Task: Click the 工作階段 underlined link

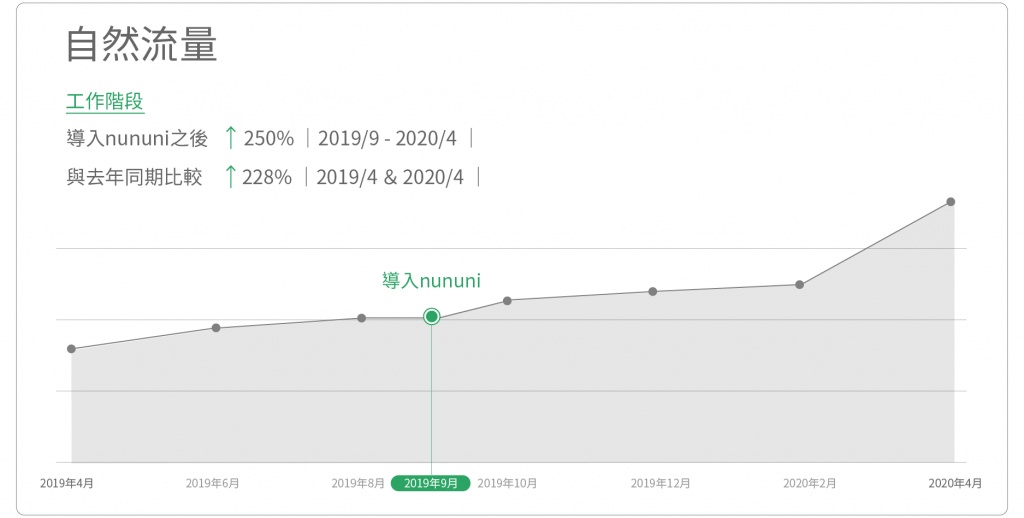Action: point(105,102)
